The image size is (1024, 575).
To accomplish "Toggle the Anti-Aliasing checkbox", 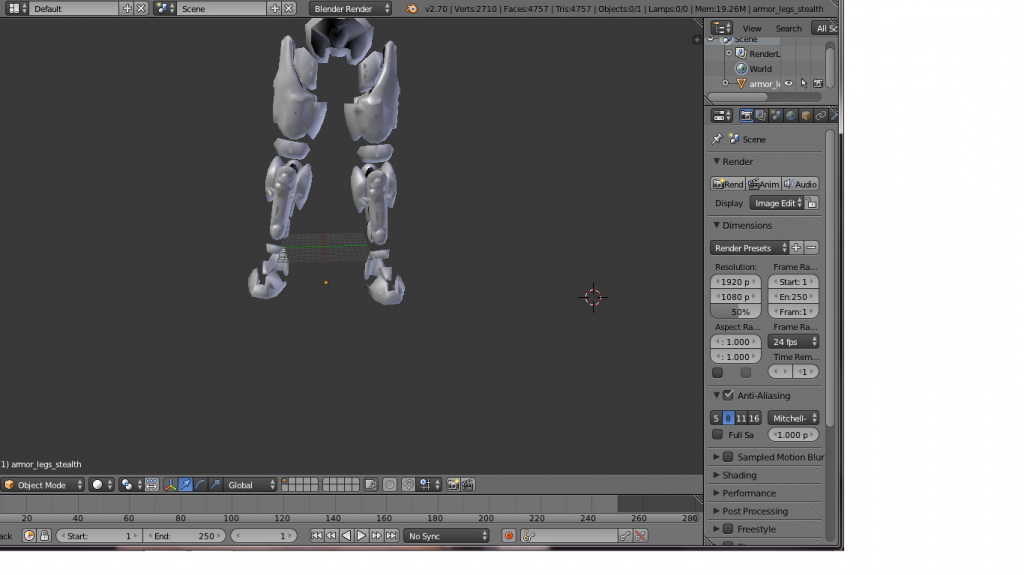I will coord(728,396).
